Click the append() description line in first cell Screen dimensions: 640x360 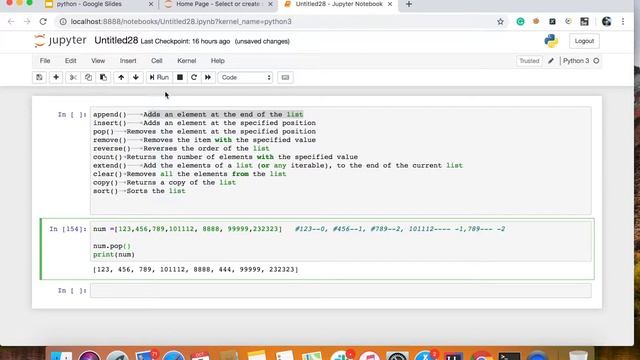198,115
